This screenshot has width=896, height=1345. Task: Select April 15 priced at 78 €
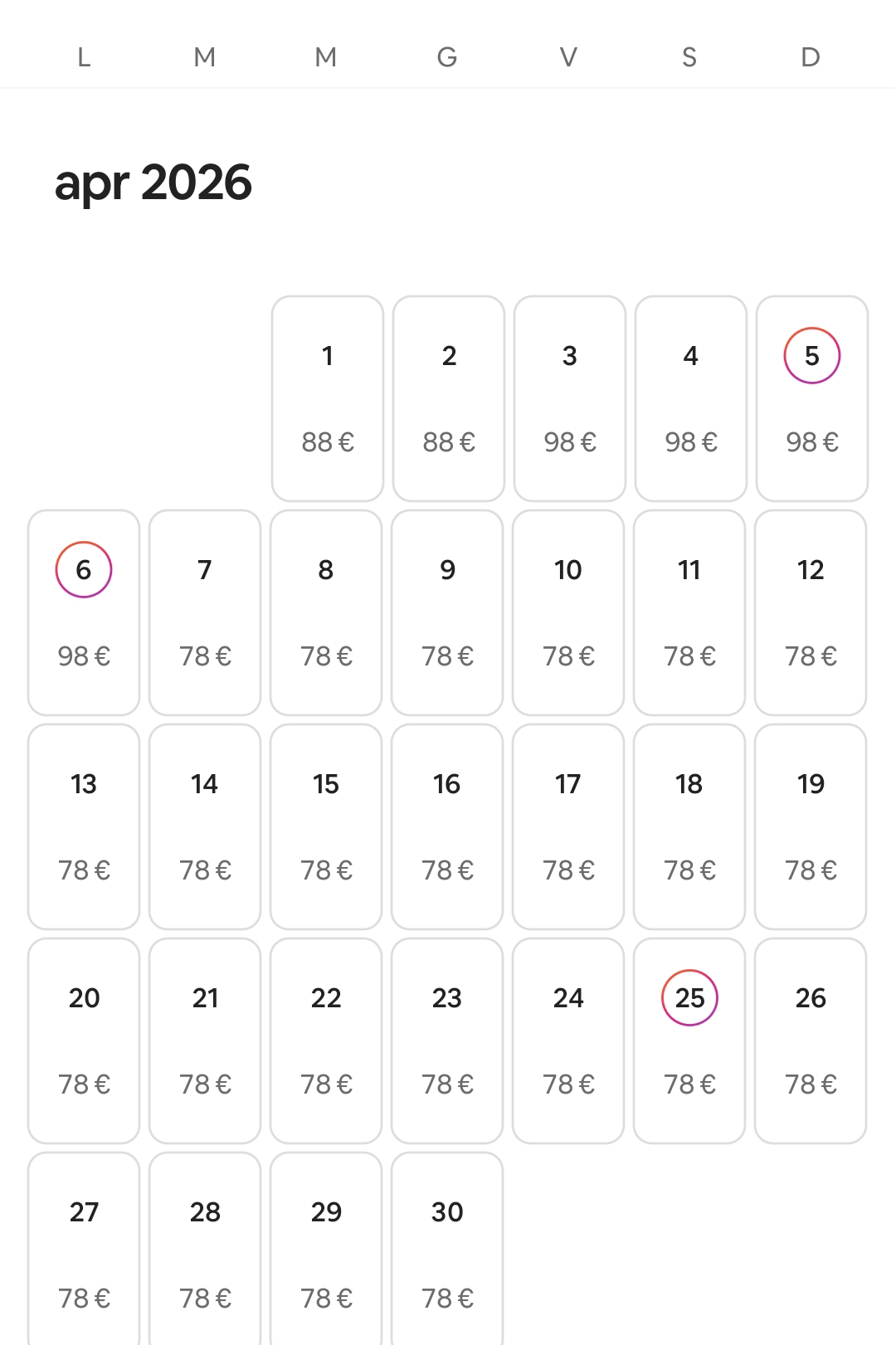tap(326, 826)
